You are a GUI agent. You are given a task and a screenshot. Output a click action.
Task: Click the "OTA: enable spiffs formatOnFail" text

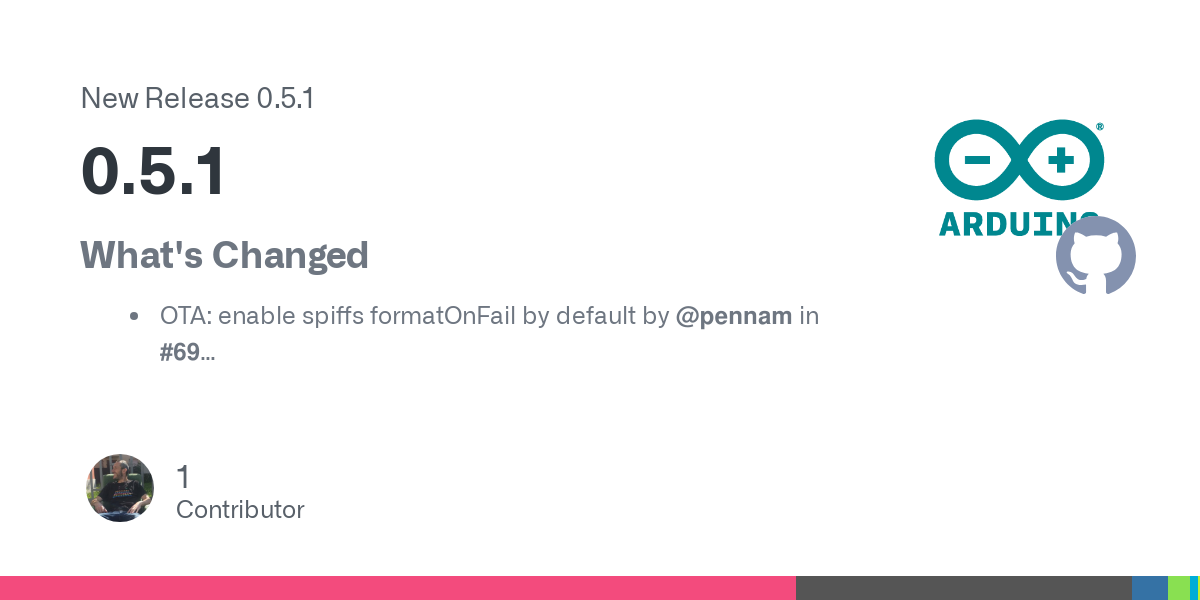(338, 316)
